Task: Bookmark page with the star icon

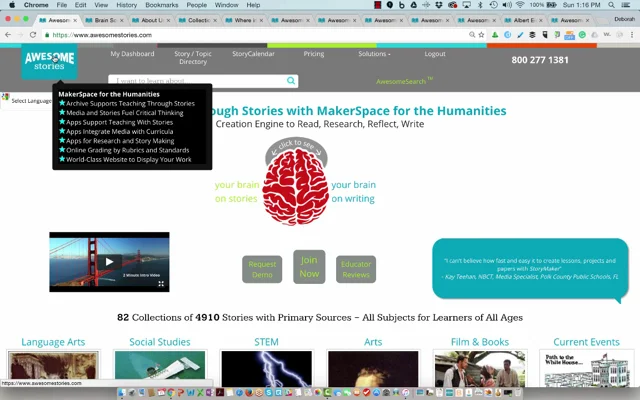Action: [x=481, y=35]
